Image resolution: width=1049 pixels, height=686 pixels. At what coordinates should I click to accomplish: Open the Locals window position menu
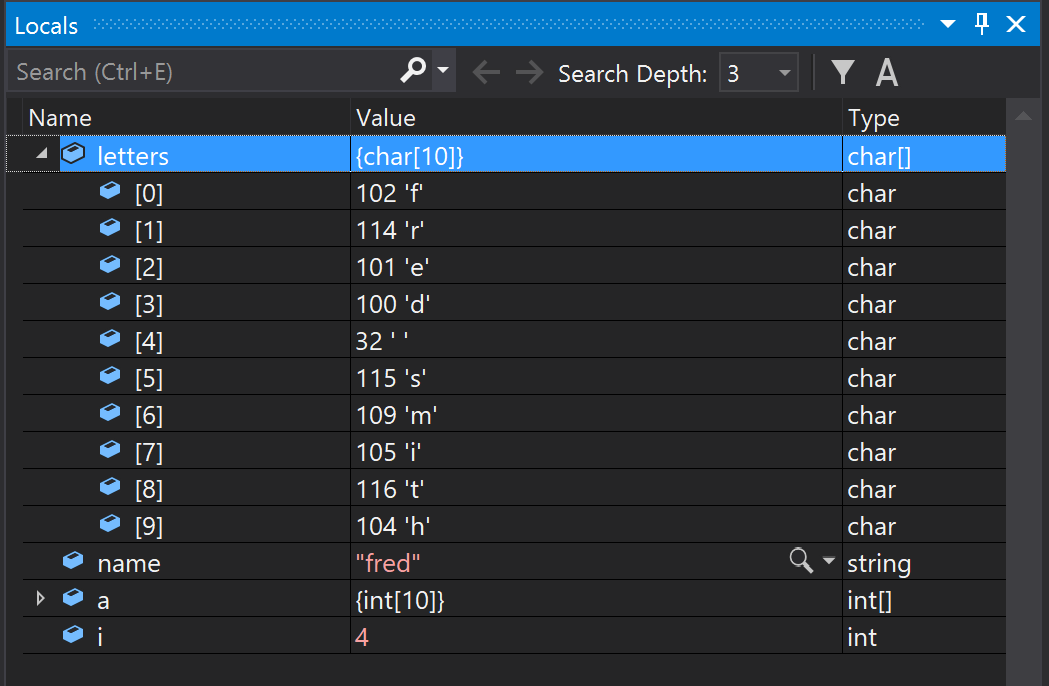[947, 23]
